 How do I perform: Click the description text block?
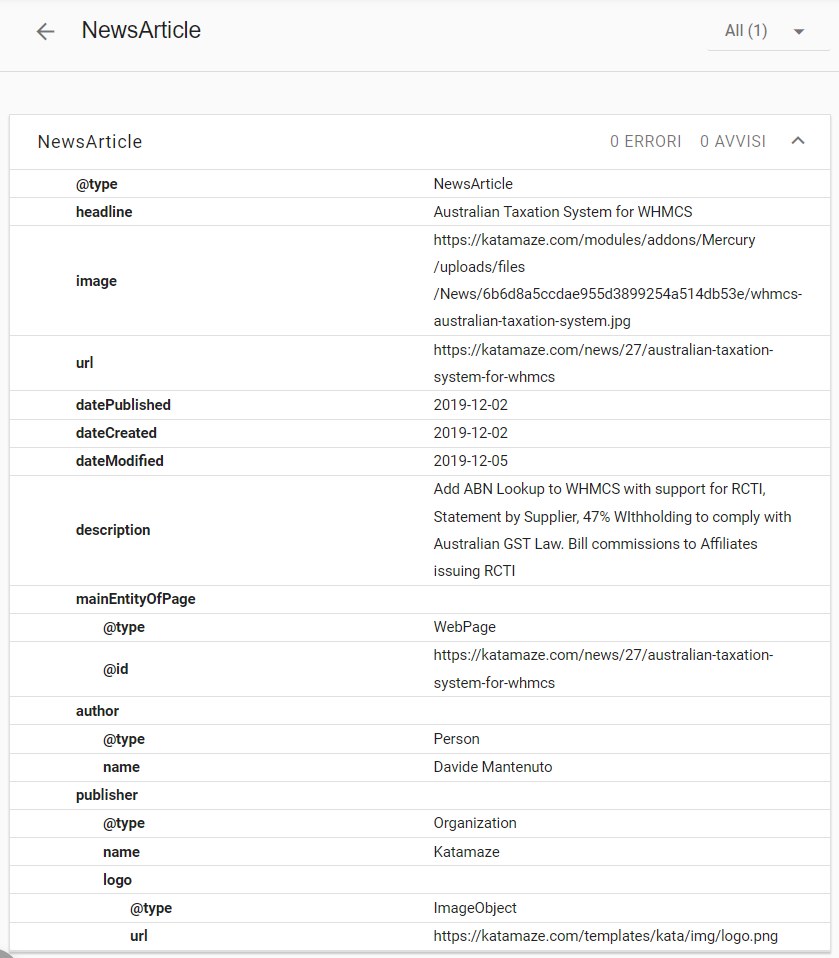pyautogui.click(x=612, y=530)
